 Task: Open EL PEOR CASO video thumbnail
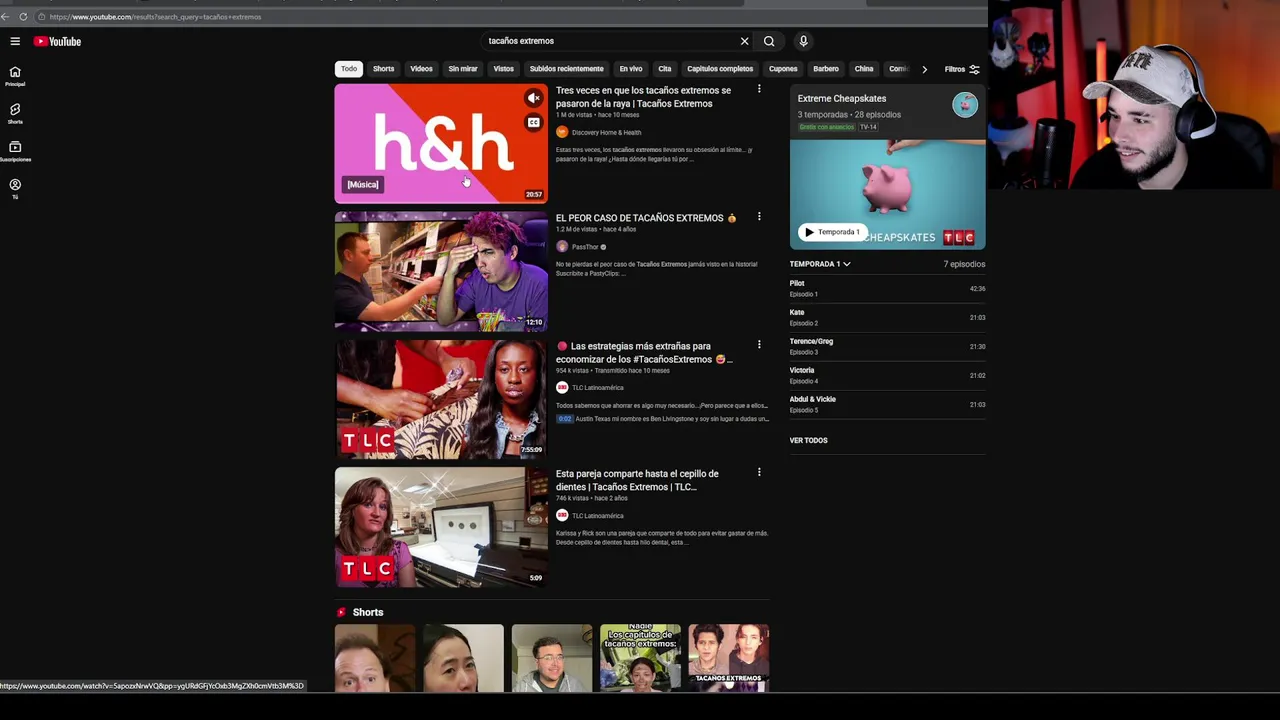pos(441,271)
